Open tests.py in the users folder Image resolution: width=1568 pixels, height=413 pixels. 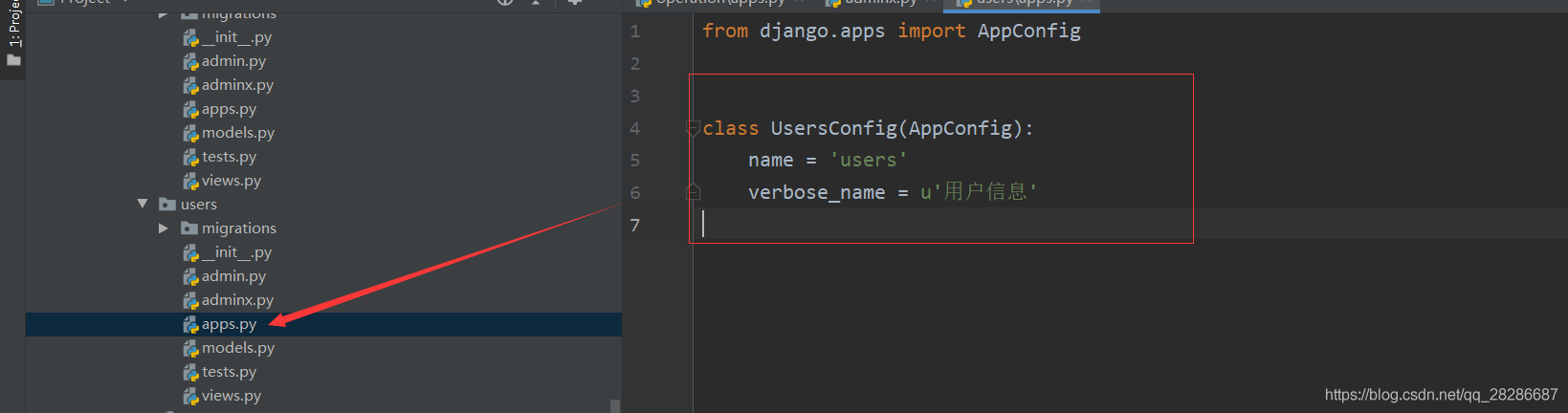click(x=229, y=372)
